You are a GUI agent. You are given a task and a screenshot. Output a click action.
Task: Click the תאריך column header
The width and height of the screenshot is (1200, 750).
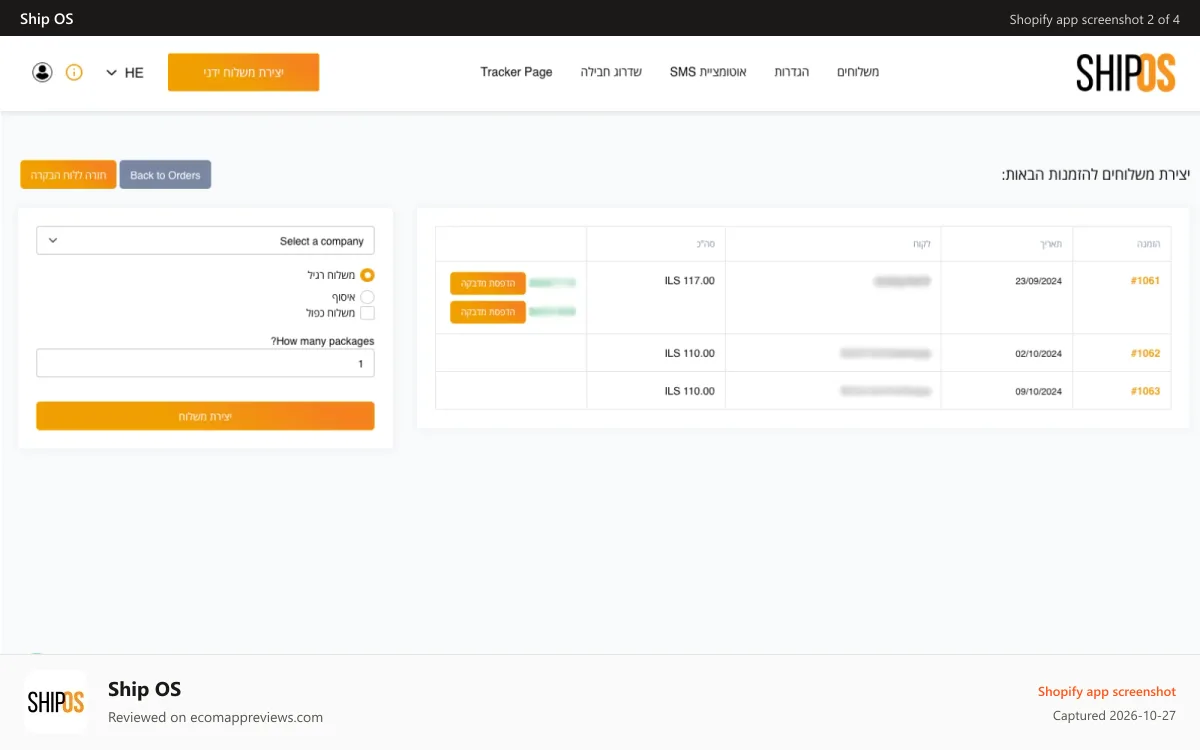tap(1052, 244)
